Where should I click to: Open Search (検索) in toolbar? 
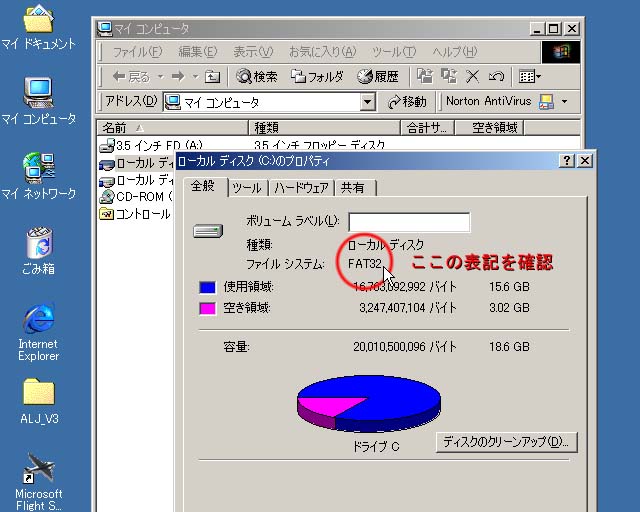pos(257,76)
